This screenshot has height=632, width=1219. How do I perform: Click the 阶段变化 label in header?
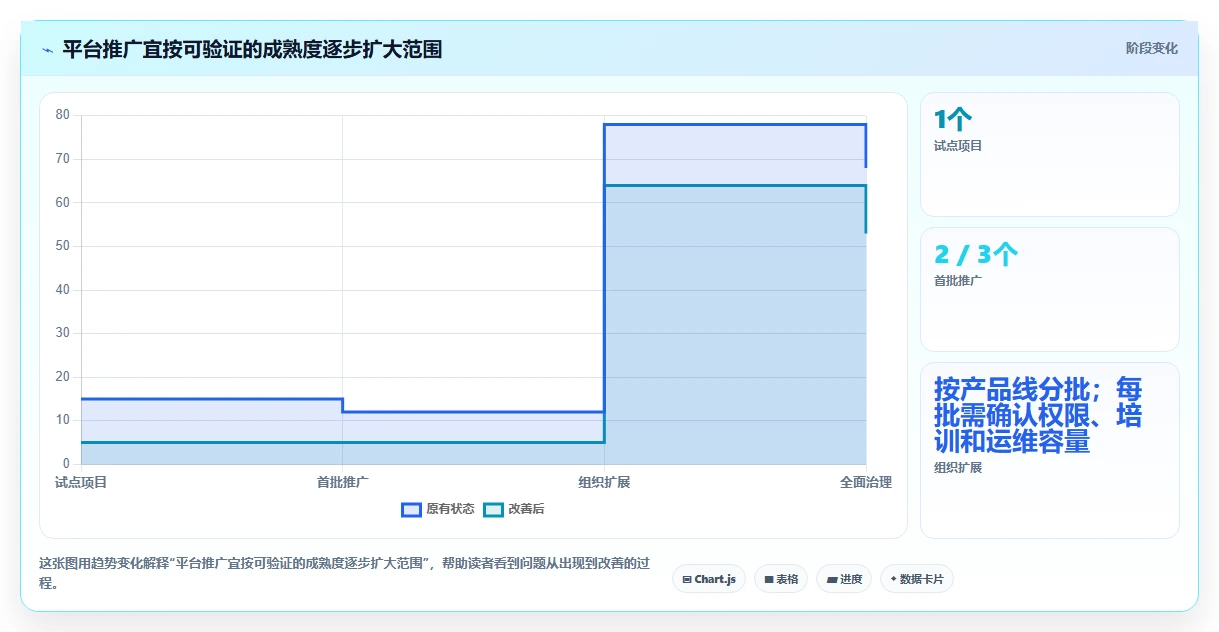tap(1151, 48)
